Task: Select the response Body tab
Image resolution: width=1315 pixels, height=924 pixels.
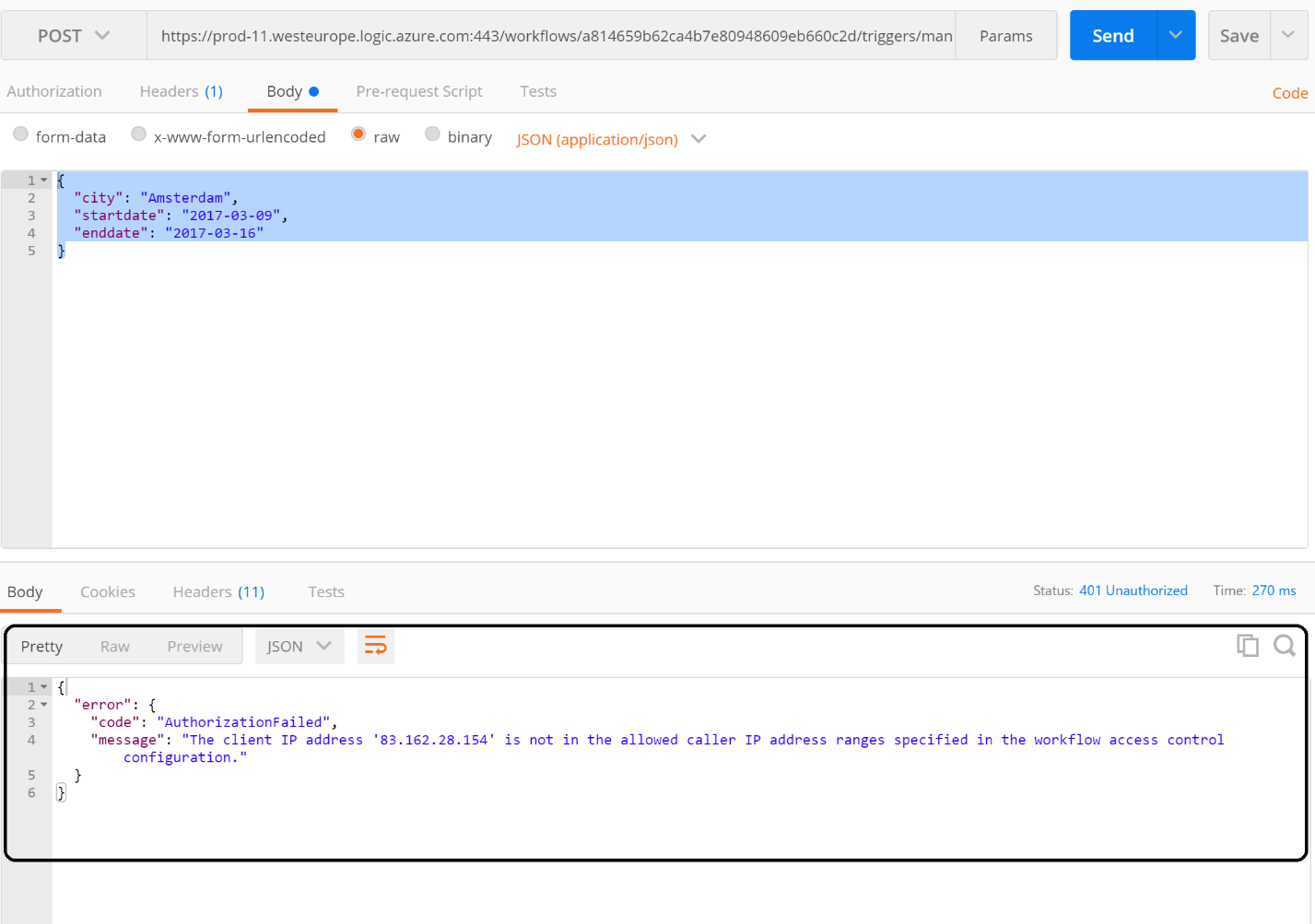Action: tap(25, 591)
